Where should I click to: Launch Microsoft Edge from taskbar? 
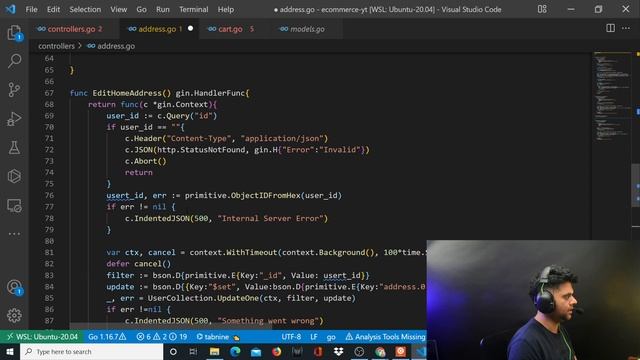point(235,351)
